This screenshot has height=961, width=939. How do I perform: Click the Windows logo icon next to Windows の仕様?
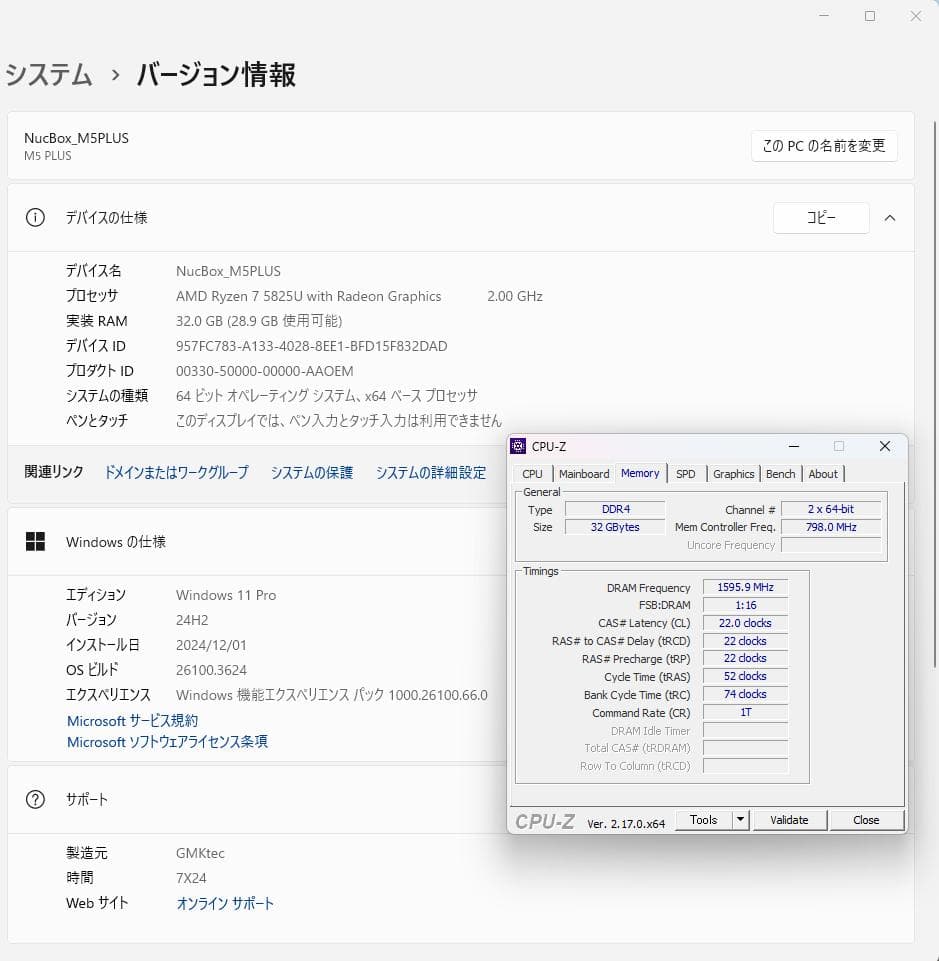click(35, 540)
